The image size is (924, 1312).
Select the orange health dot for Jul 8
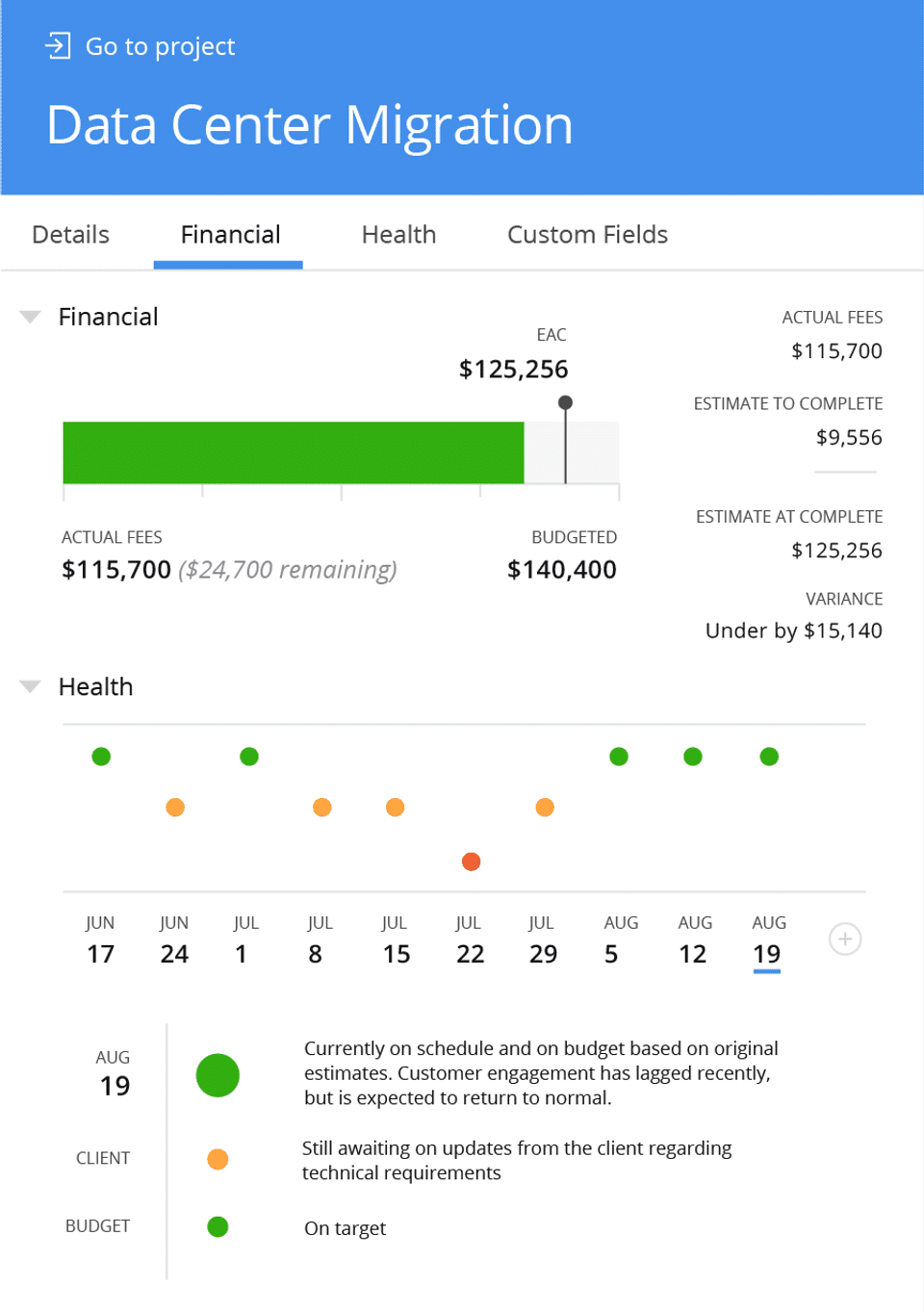[322, 807]
